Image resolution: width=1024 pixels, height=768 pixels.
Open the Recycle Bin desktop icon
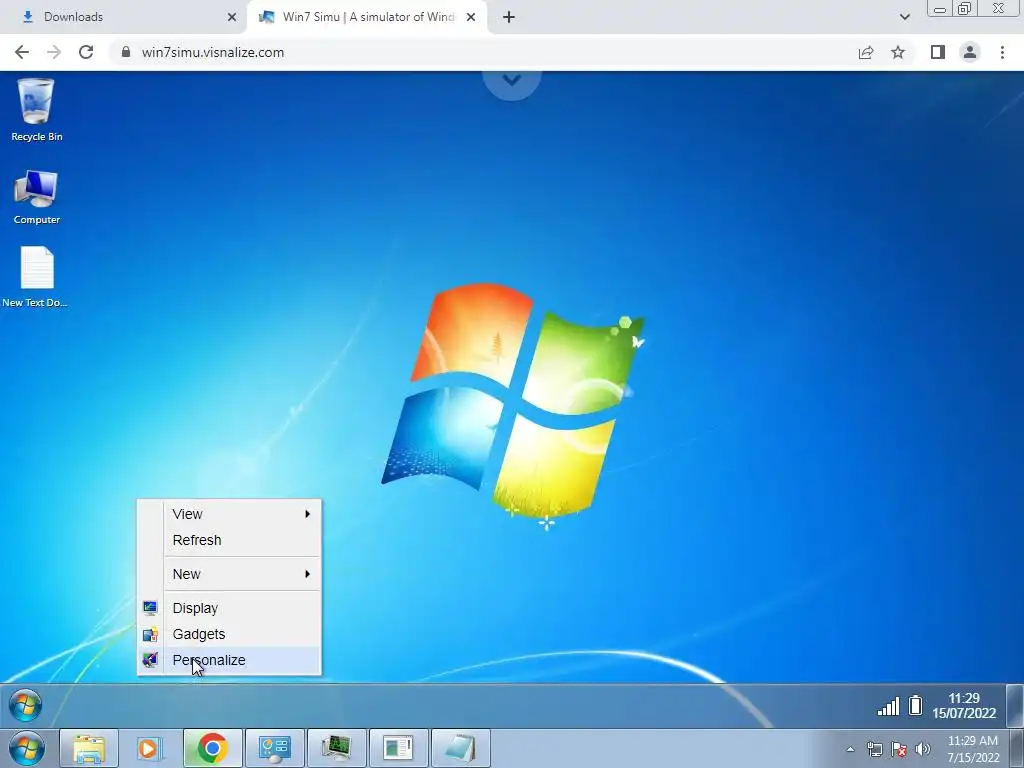[x=36, y=109]
